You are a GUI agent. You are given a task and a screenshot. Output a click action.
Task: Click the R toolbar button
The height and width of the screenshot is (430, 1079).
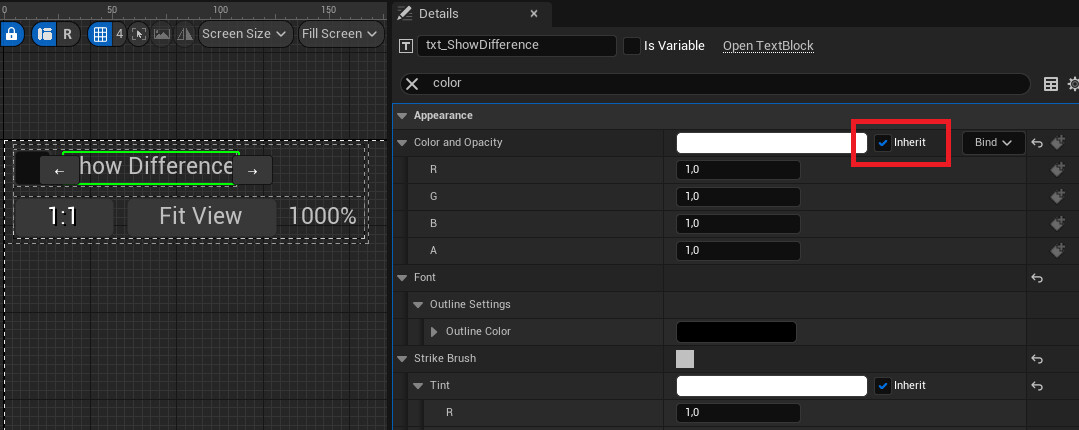pos(67,34)
